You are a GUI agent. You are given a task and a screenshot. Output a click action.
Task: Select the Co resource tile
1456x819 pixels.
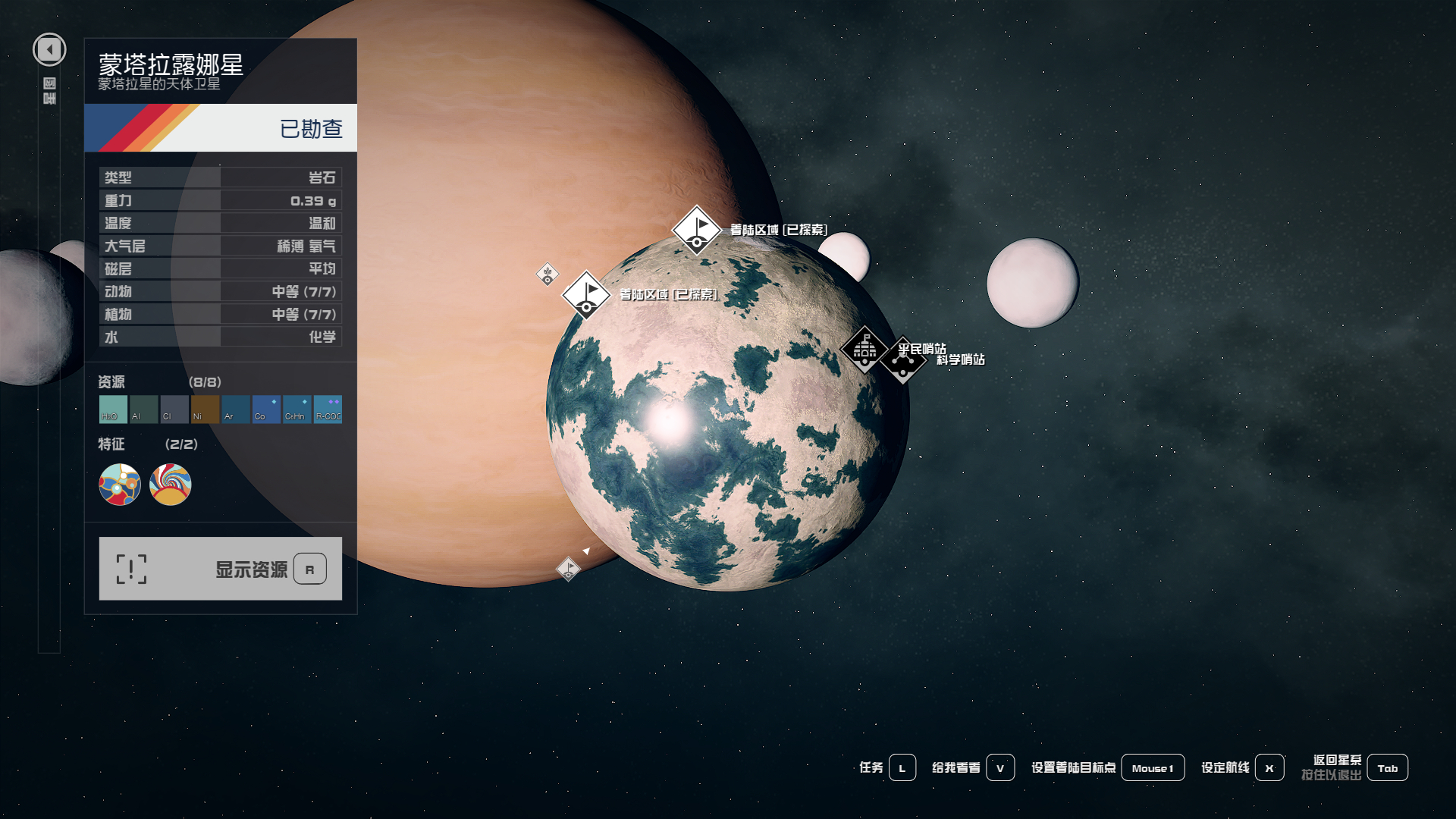(267, 409)
